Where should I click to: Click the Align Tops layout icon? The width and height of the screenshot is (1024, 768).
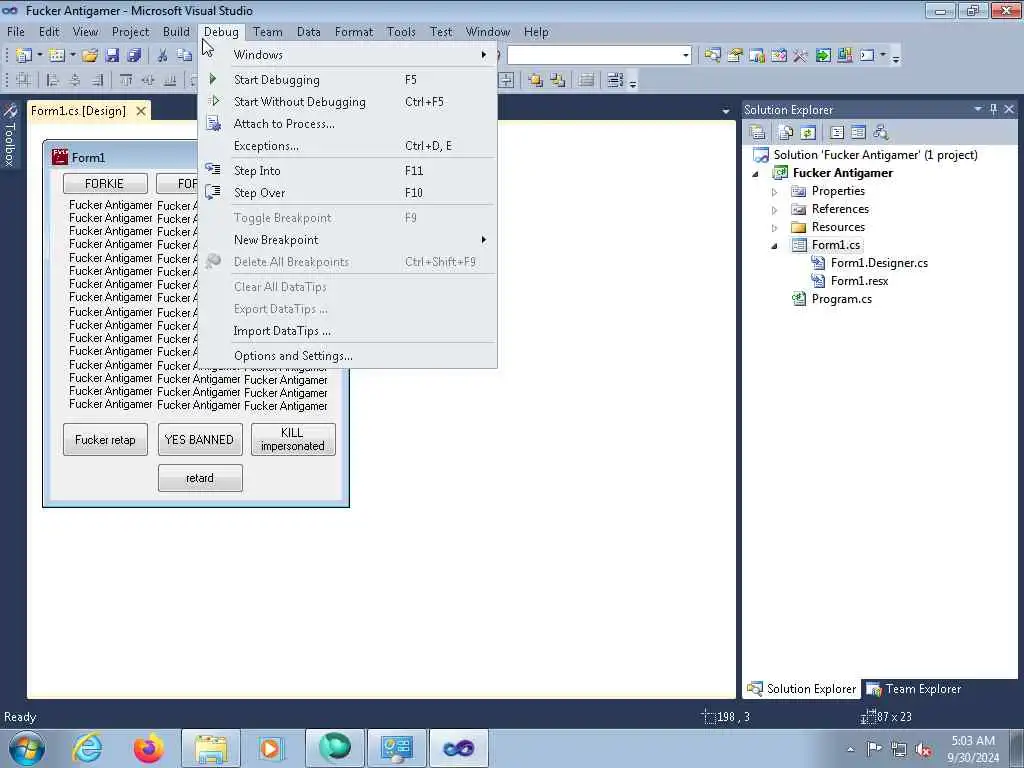(126, 80)
